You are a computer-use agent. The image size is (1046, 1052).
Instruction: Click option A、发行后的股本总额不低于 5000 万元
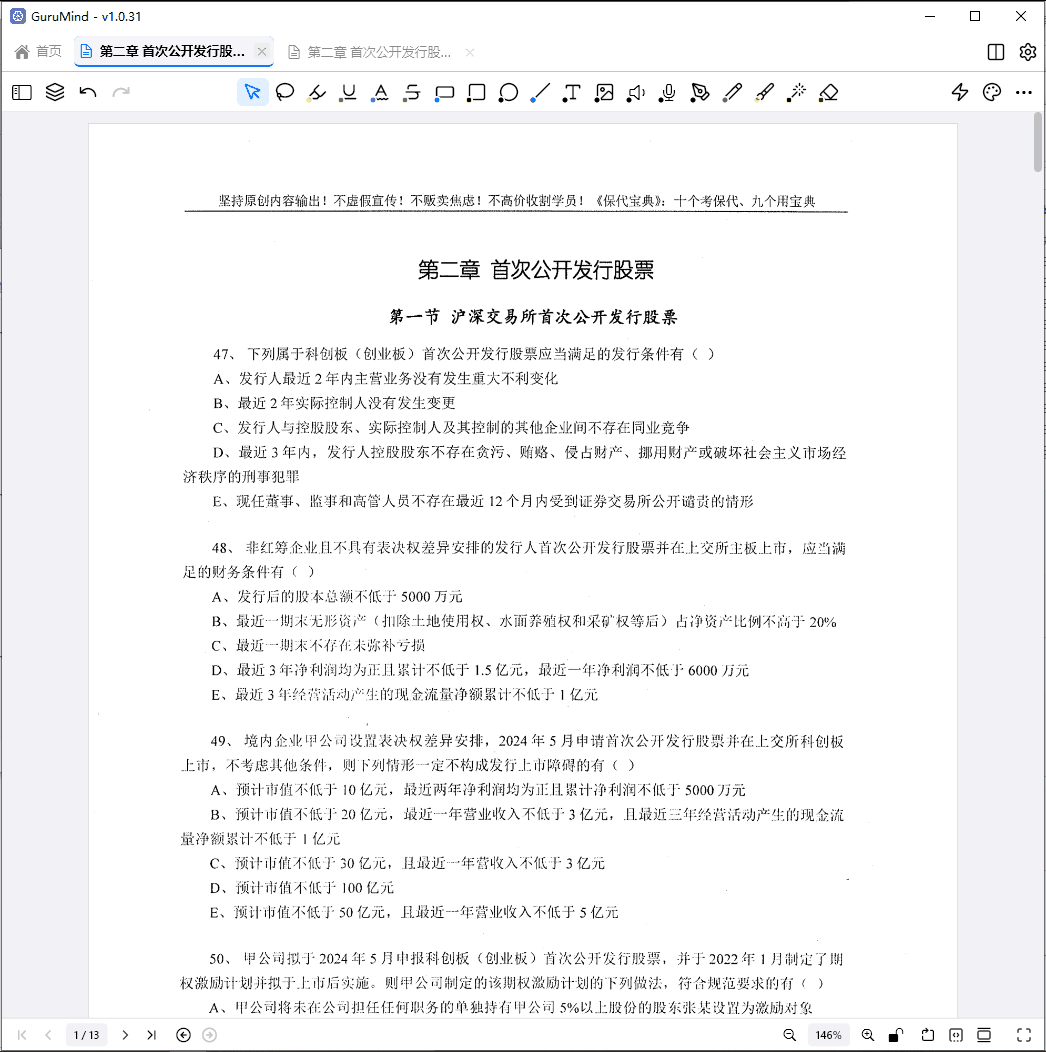point(337,596)
